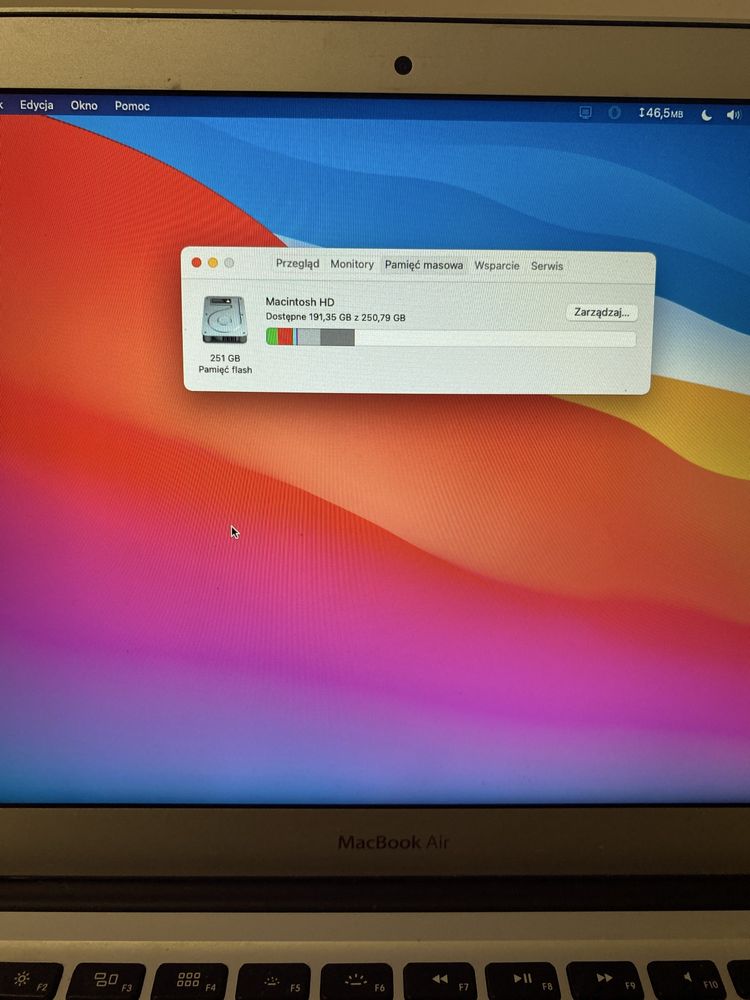Open the Okno menu
This screenshot has height=1000, width=750.
(x=84, y=106)
